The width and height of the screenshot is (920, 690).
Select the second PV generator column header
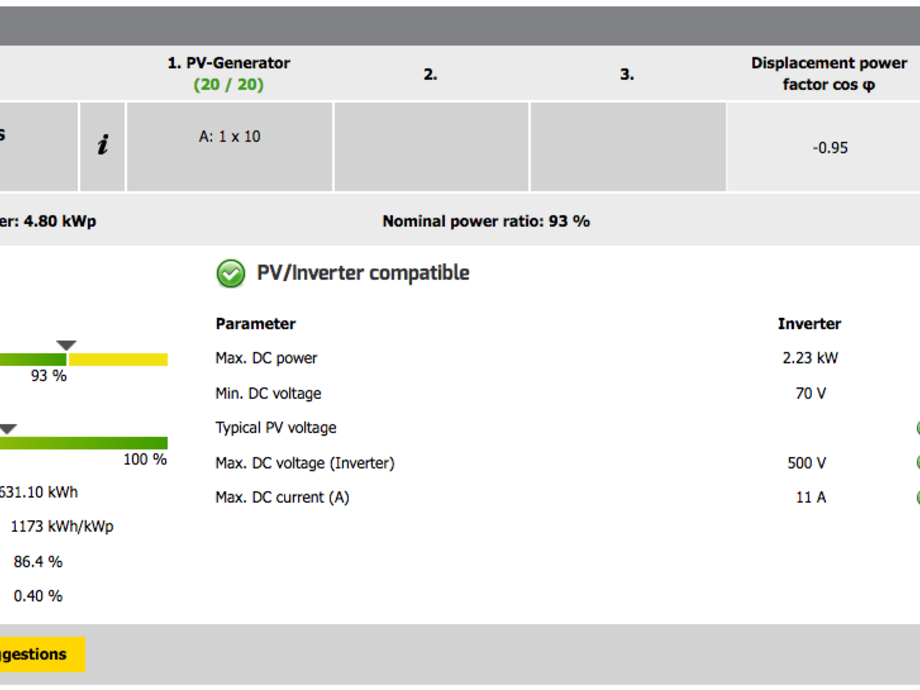(430, 74)
